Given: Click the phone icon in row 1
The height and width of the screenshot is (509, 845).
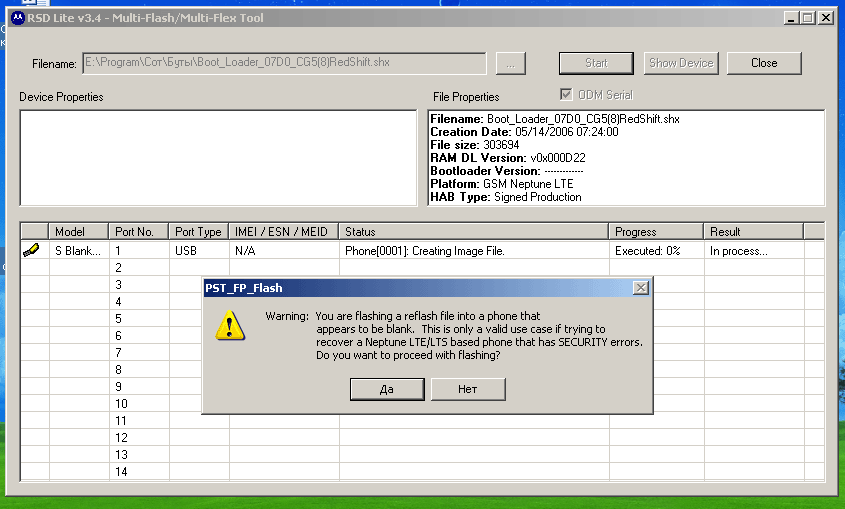Looking at the screenshot, I should click(31, 250).
